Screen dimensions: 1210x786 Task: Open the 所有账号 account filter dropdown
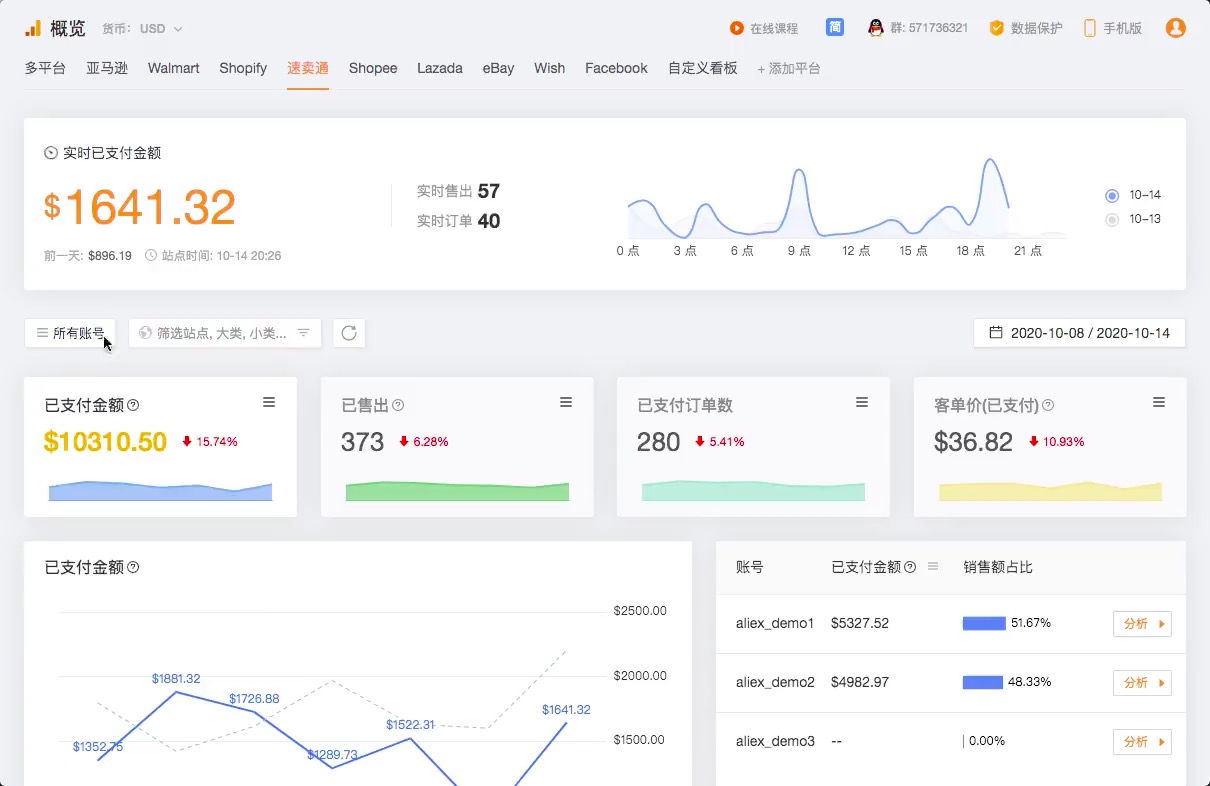[70, 333]
